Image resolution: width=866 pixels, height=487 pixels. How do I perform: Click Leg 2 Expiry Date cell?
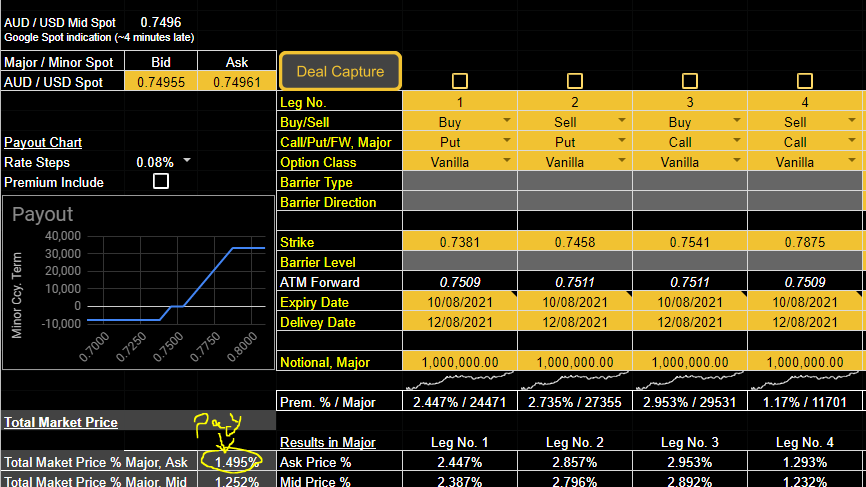click(x=575, y=302)
